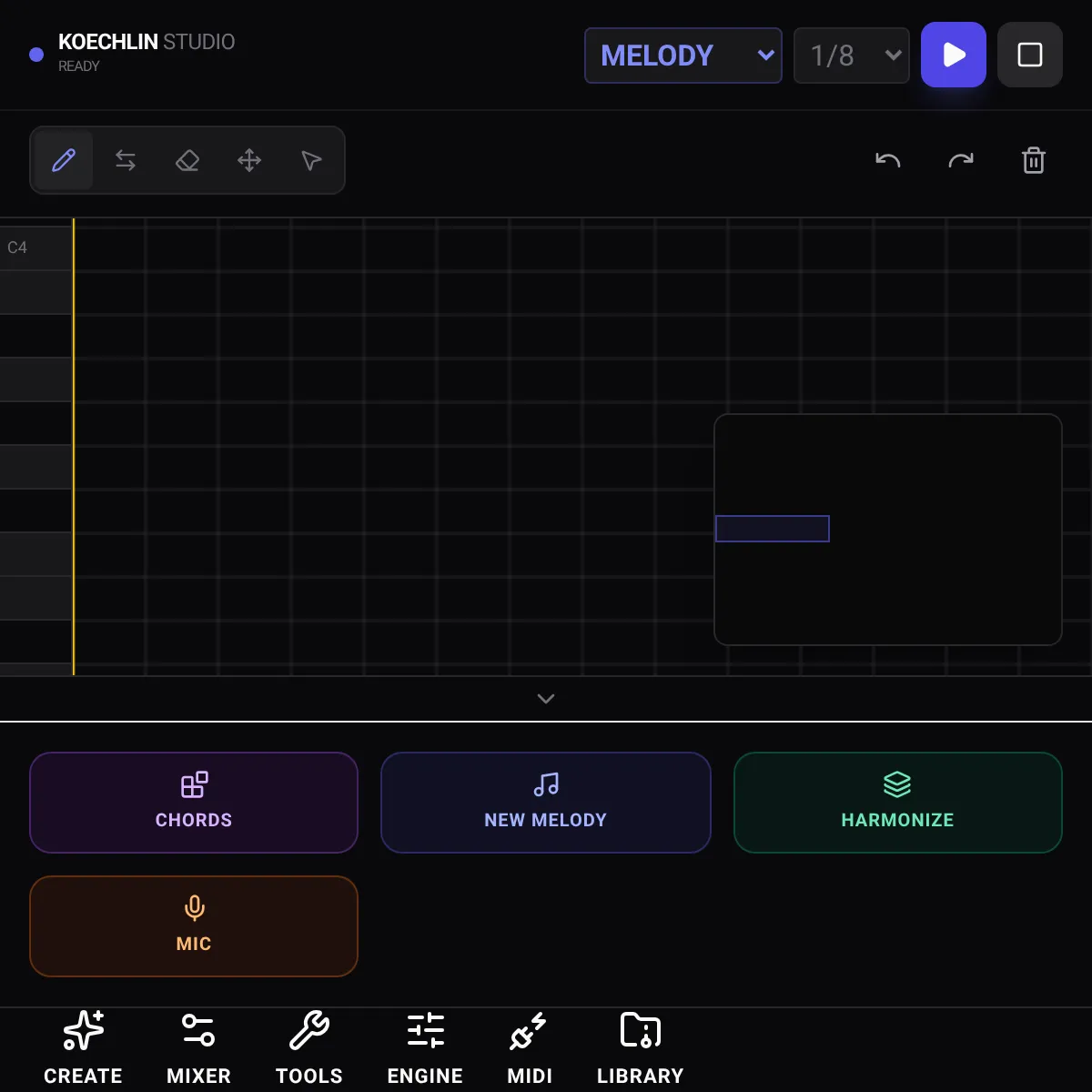Viewport: 1092px width, 1092px height.
Task: Activate the Move tool
Action: (249, 160)
